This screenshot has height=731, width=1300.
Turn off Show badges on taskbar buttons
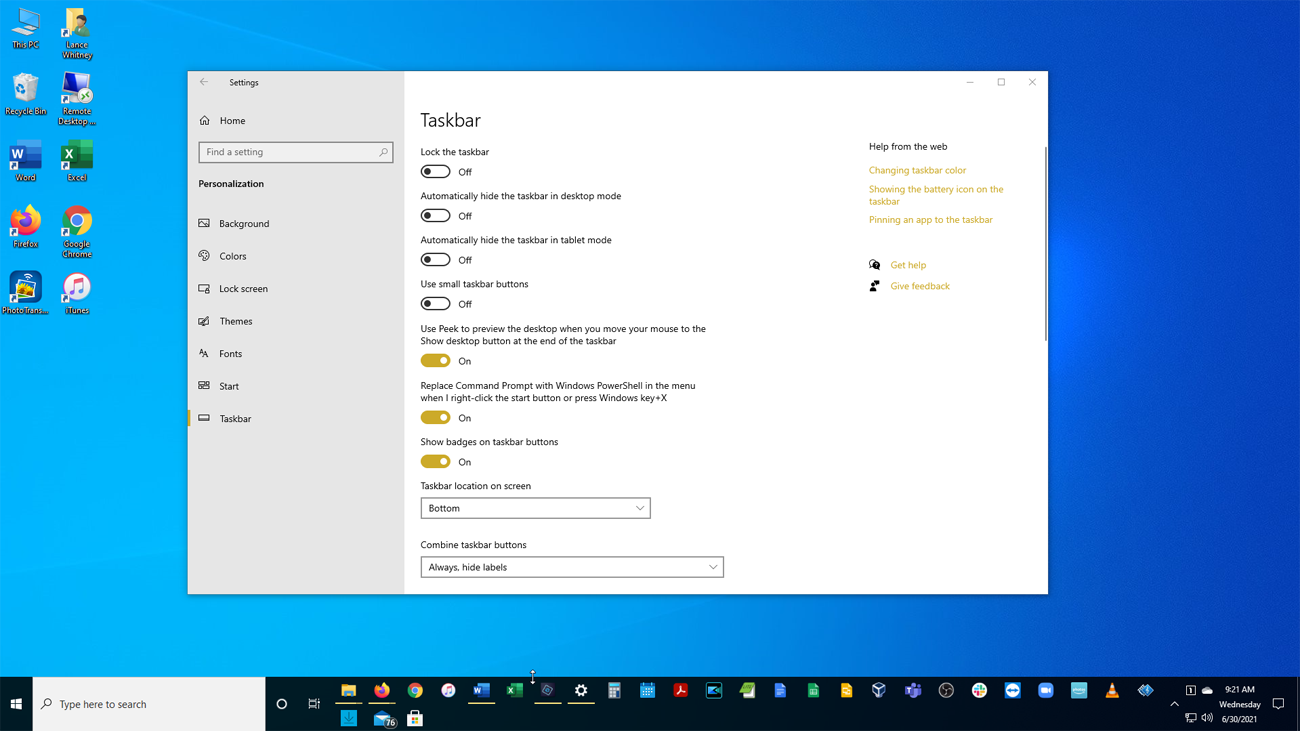(435, 462)
